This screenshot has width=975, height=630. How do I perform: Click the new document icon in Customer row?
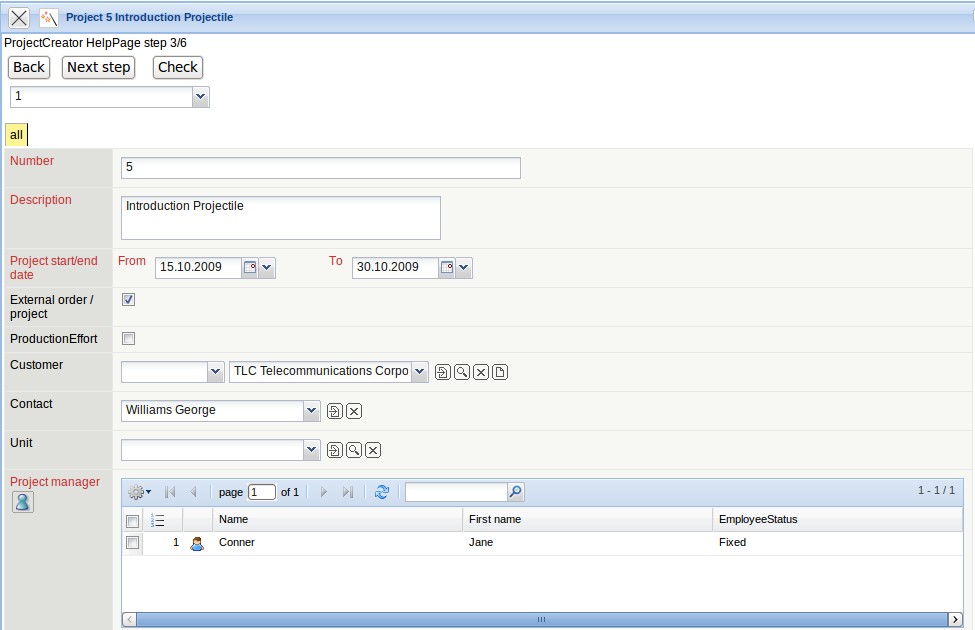coord(500,372)
